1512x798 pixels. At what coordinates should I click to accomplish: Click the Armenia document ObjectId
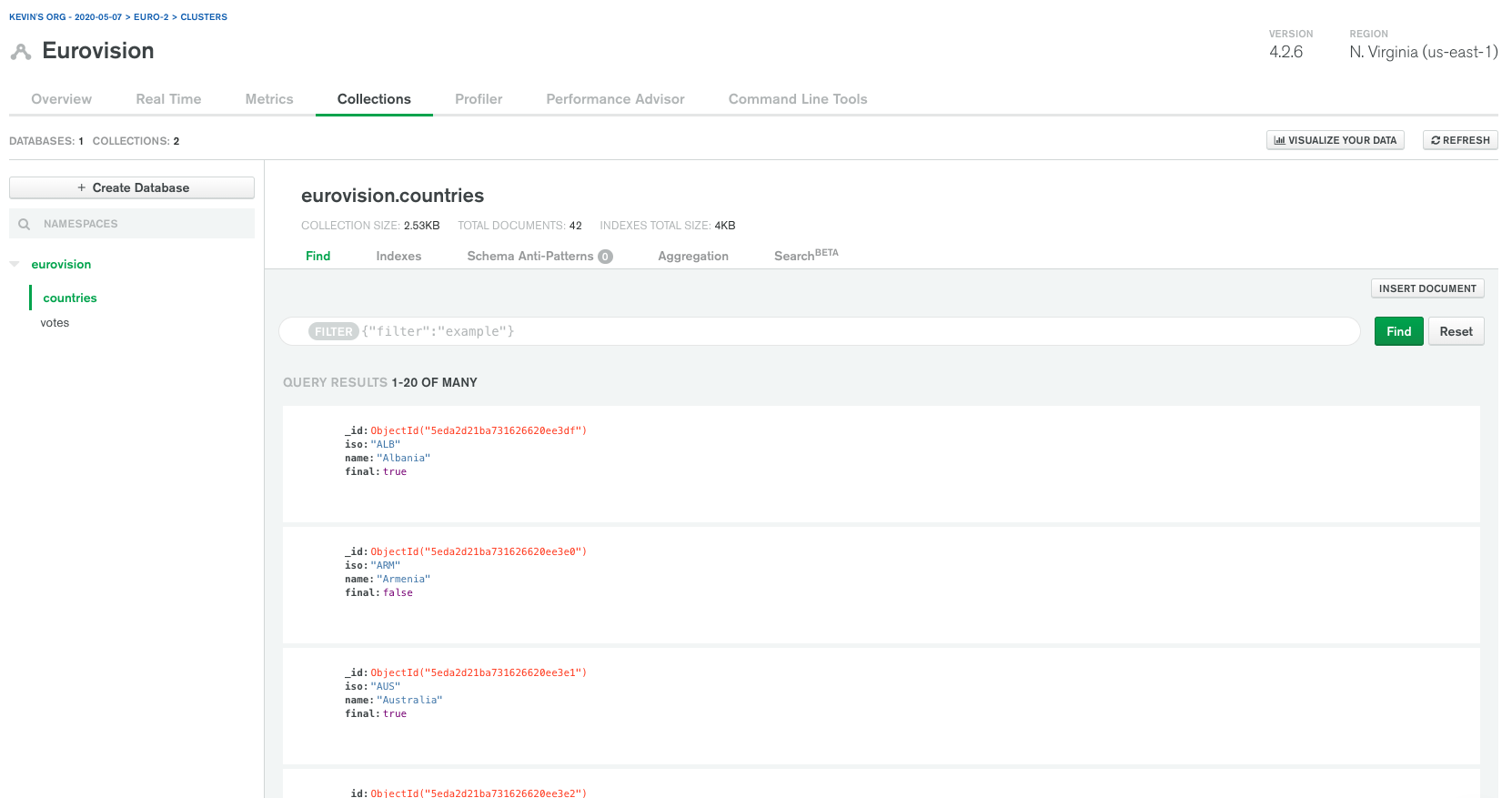(x=479, y=552)
